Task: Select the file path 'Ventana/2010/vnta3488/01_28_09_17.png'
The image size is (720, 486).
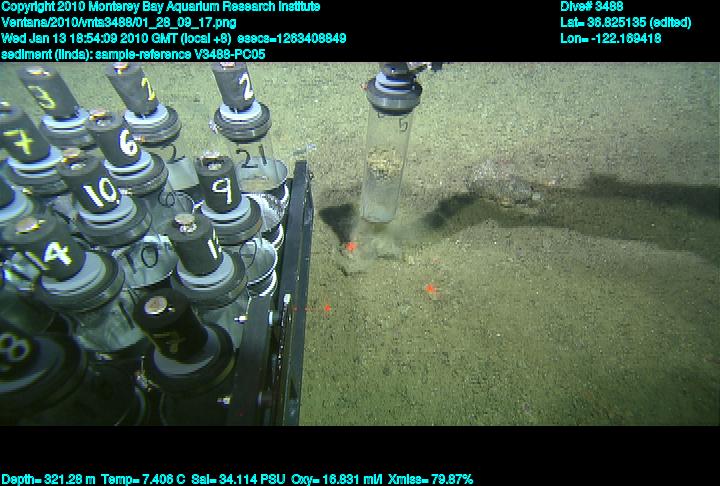Action: (119, 23)
